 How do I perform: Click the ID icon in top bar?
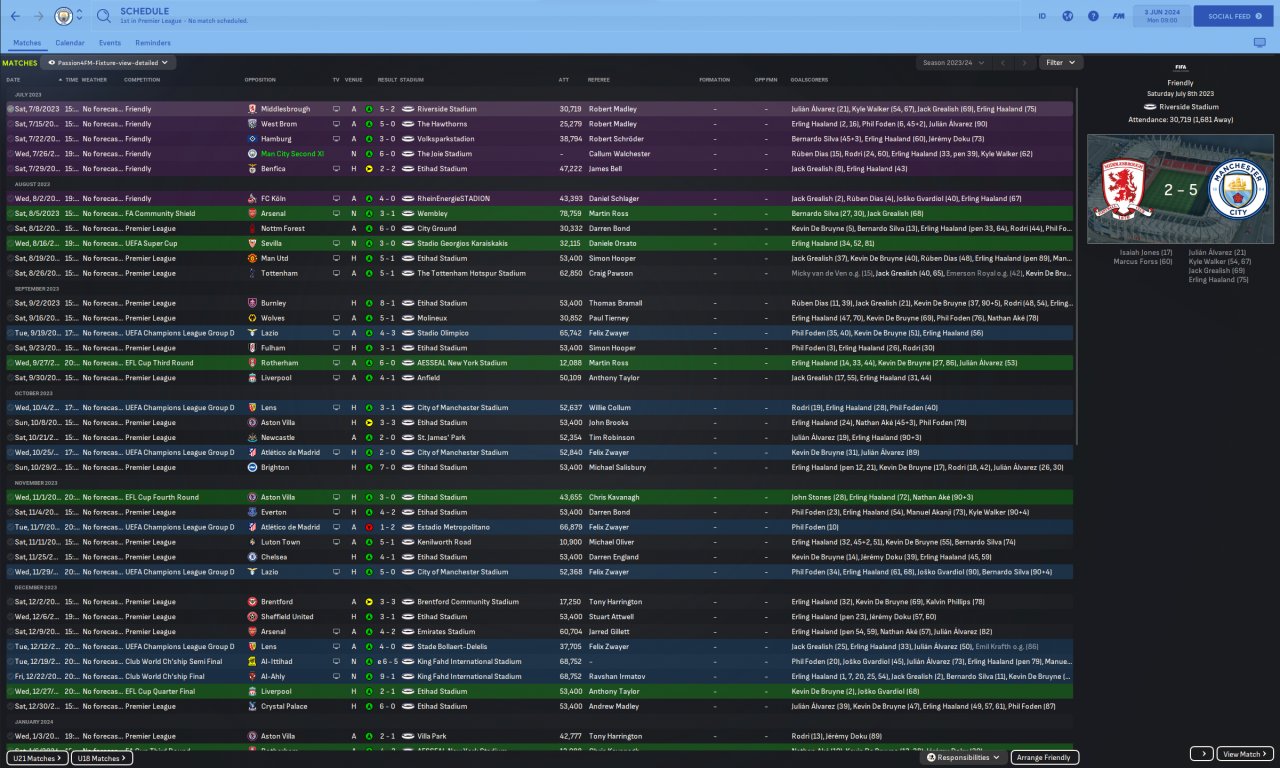(x=1042, y=16)
